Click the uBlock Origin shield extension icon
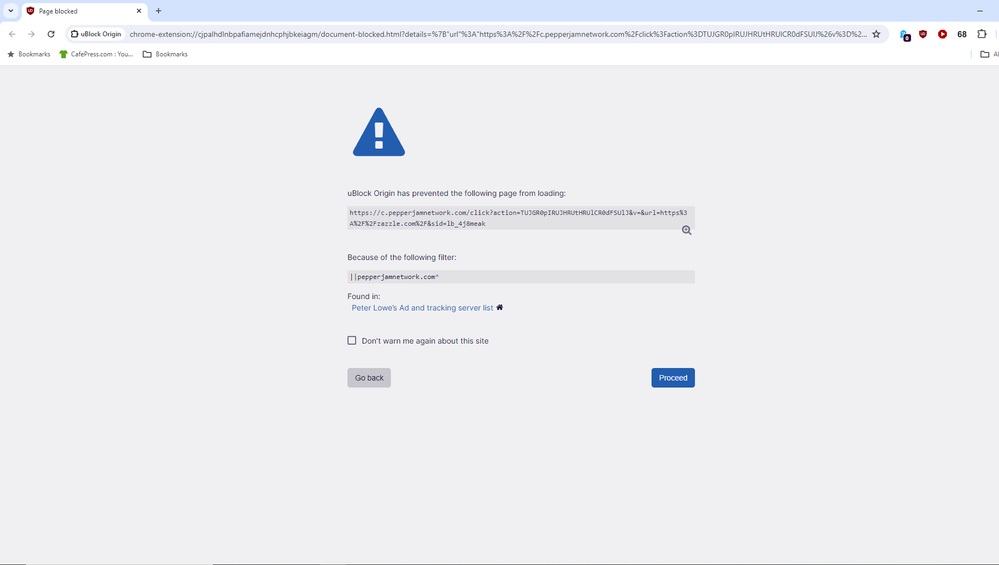 (923, 34)
